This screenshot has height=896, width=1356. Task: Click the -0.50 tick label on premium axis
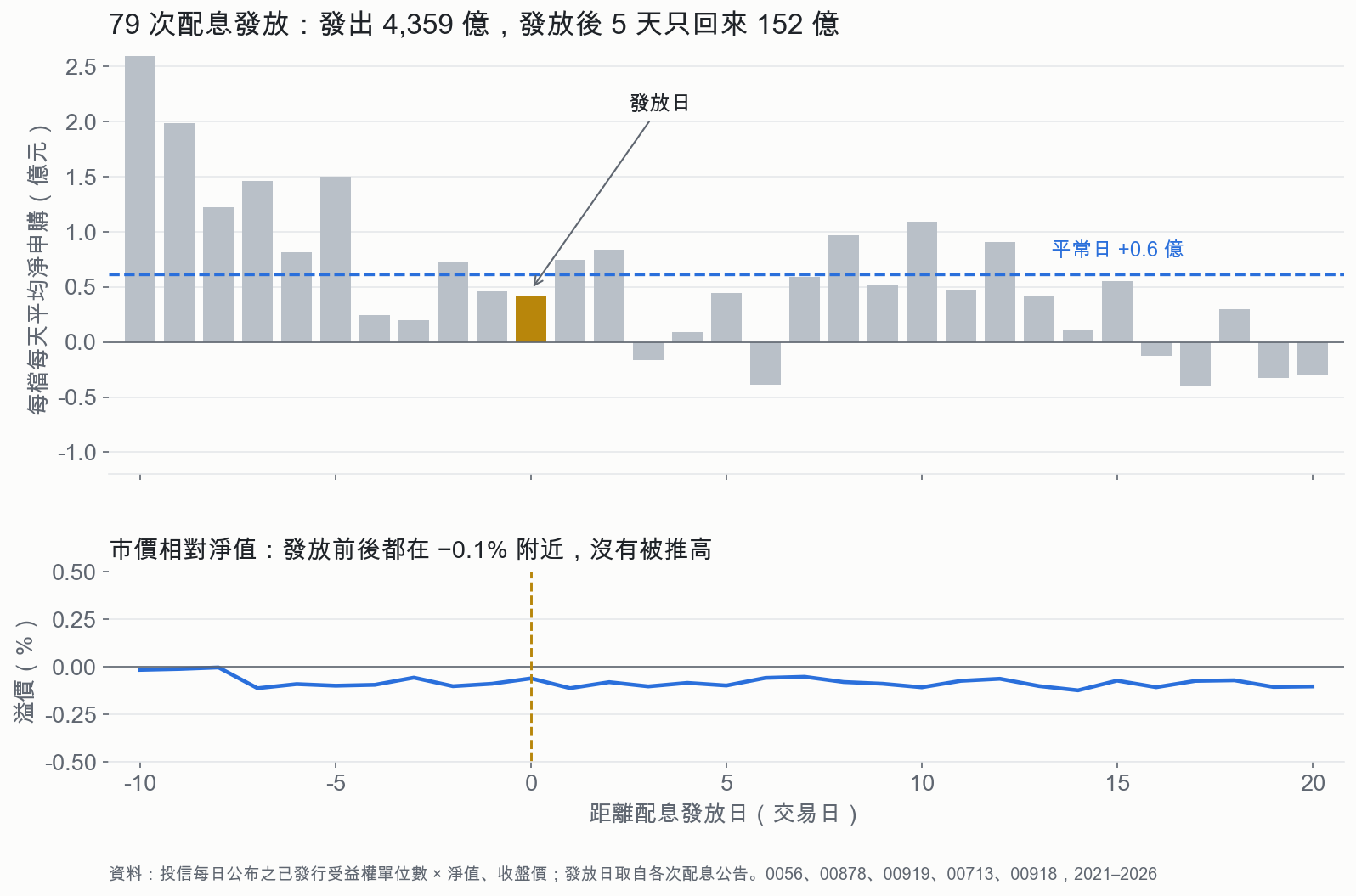click(x=71, y=762)
